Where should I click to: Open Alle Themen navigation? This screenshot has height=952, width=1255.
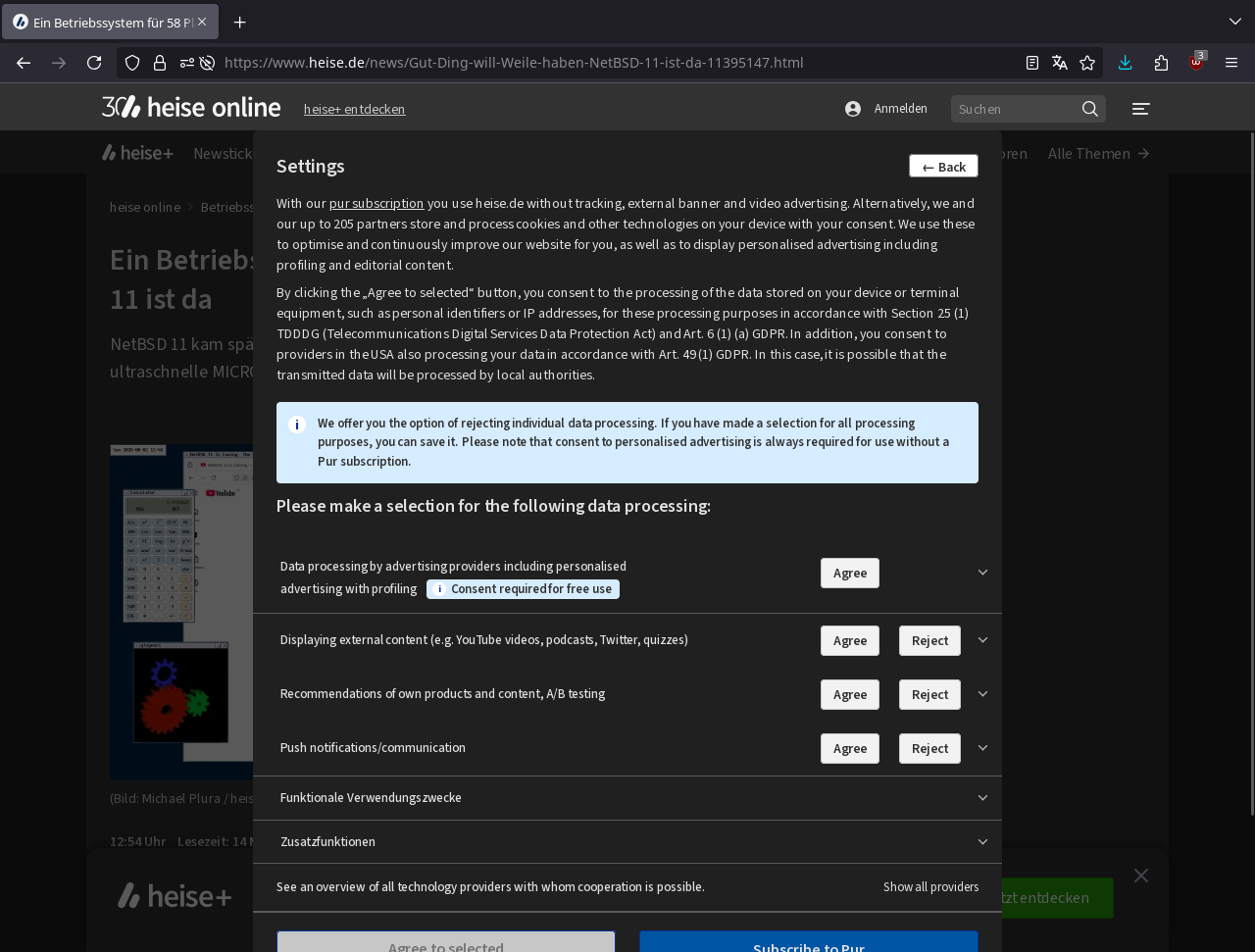1098,153
